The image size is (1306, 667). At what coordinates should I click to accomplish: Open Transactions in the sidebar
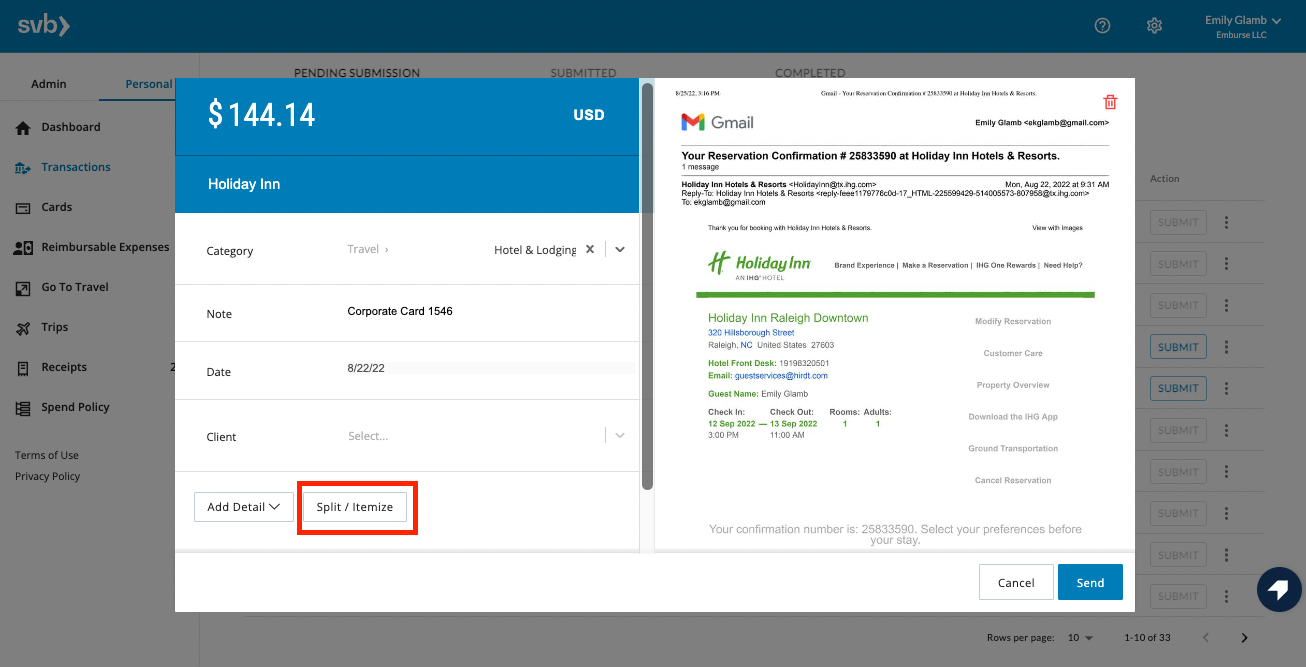pyautogui.click(x=76, y=168)
